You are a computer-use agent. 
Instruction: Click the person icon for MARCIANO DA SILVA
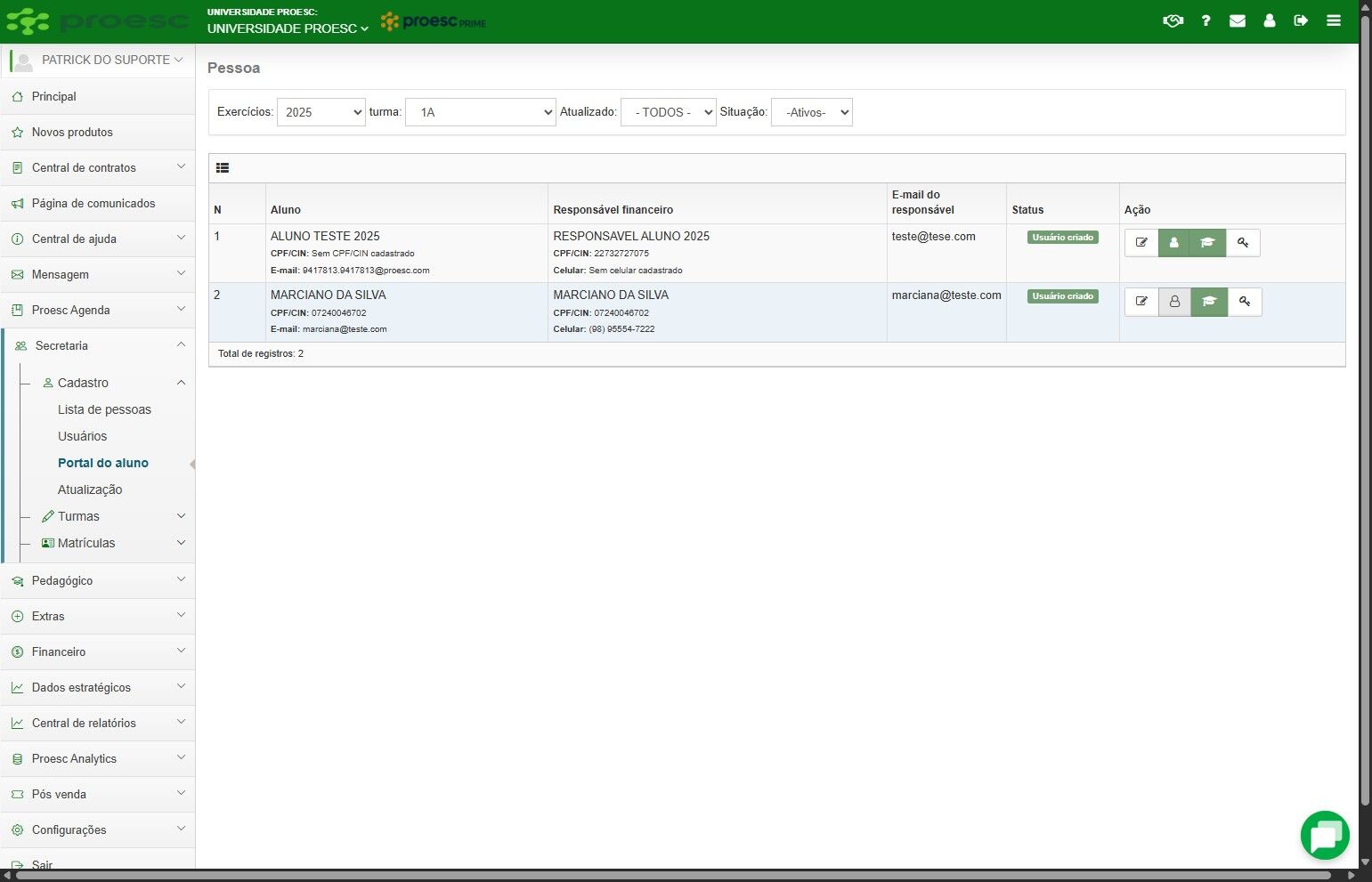(1174, 302)
